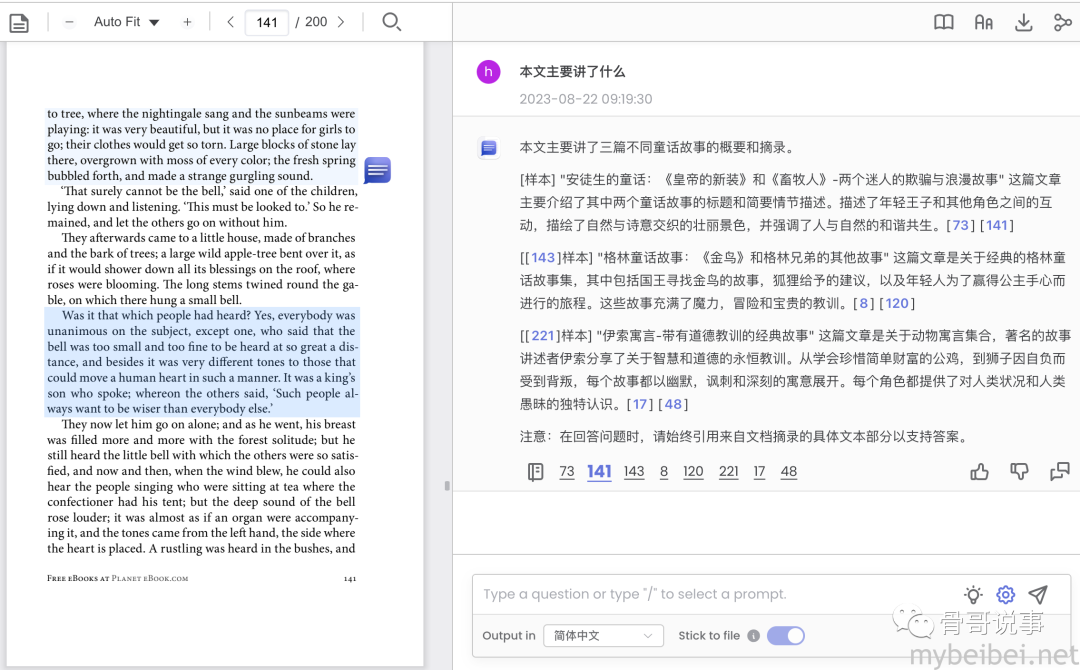Viewport: 1080px width, 670px height.
Task: Click the user avatar labeled h
Action: click(488, 72)
